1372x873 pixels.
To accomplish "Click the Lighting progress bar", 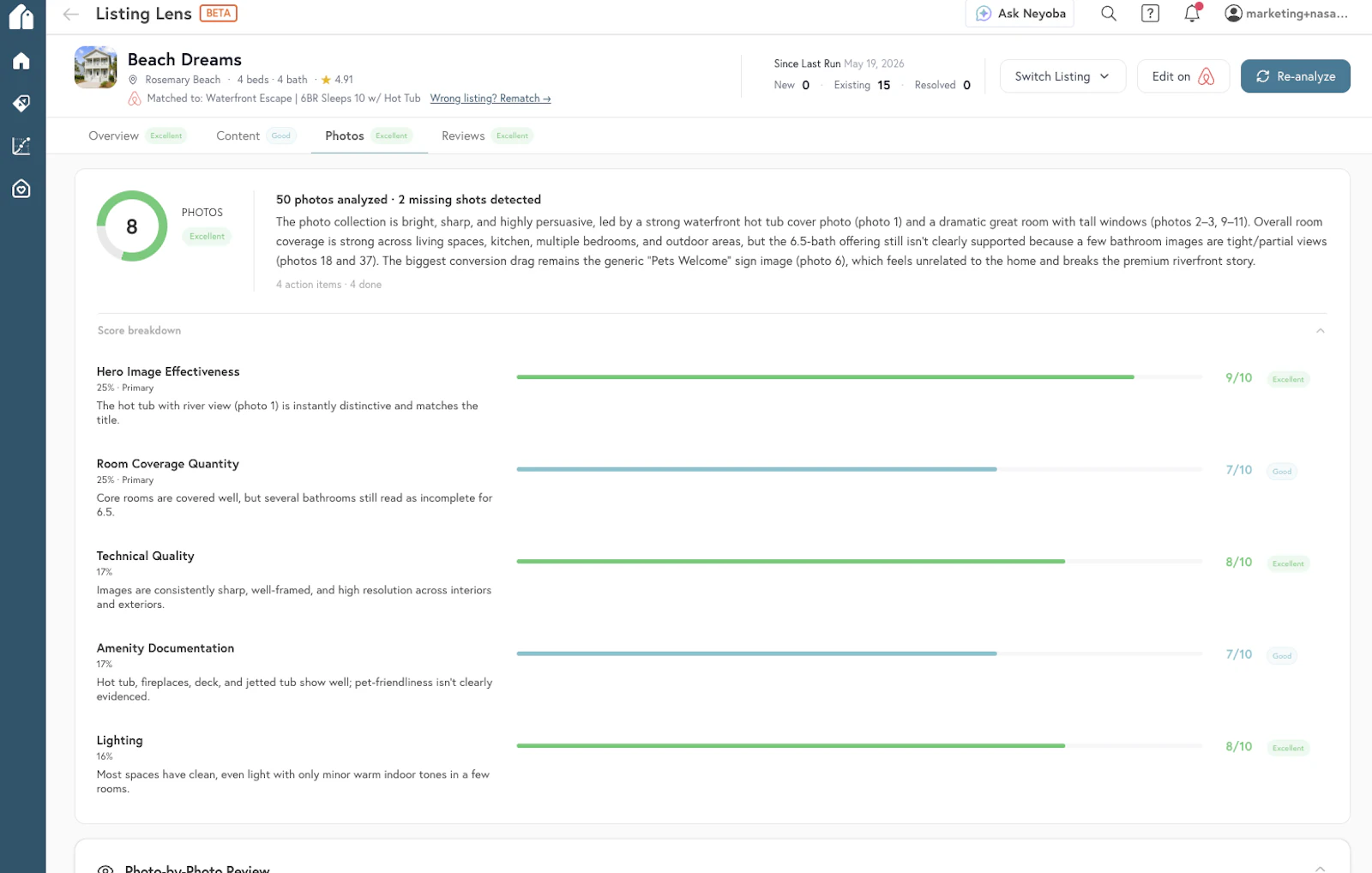I will pyautogui.click(x=859, y=746).
